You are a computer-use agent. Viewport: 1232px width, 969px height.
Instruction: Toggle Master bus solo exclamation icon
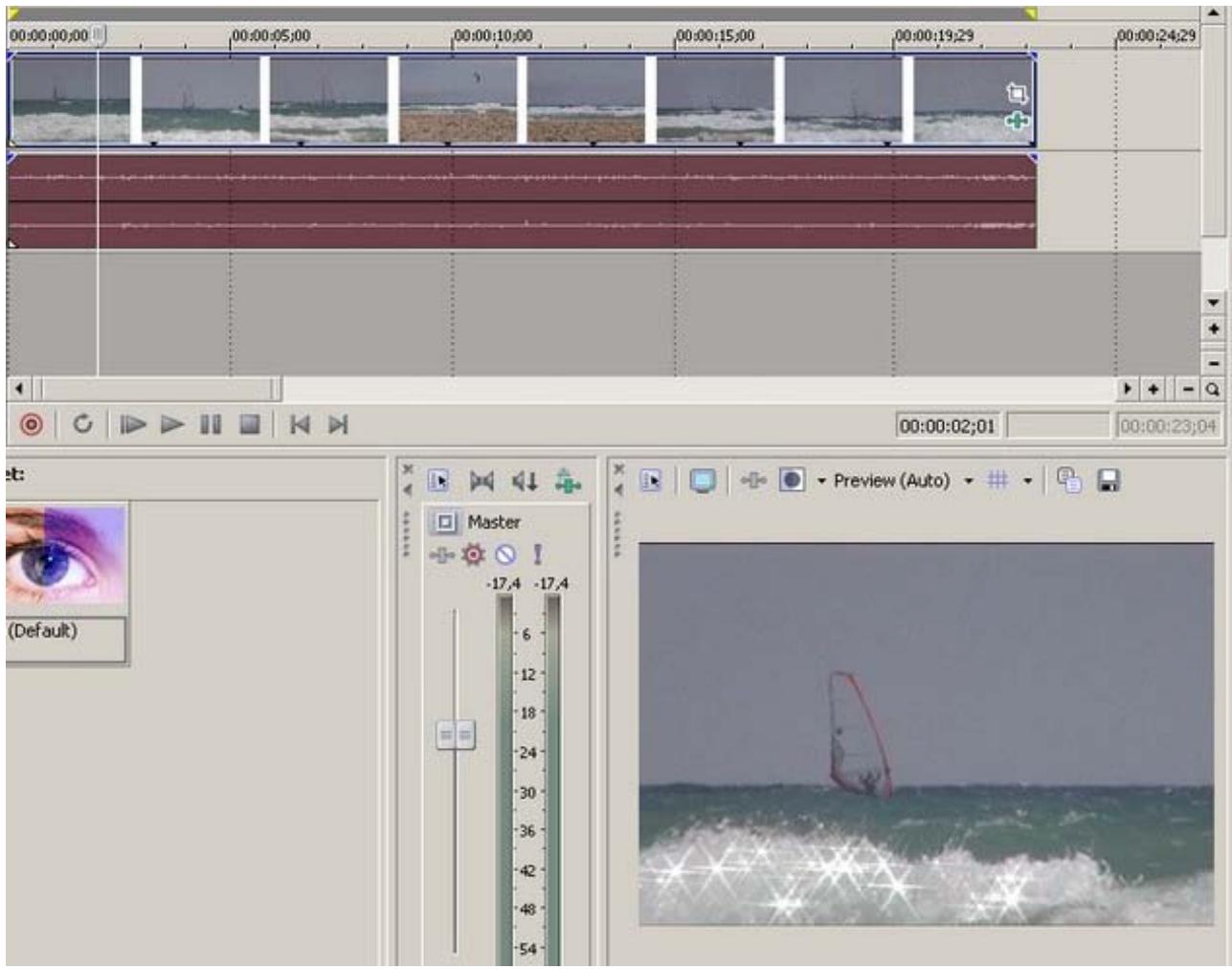(537, 554)
